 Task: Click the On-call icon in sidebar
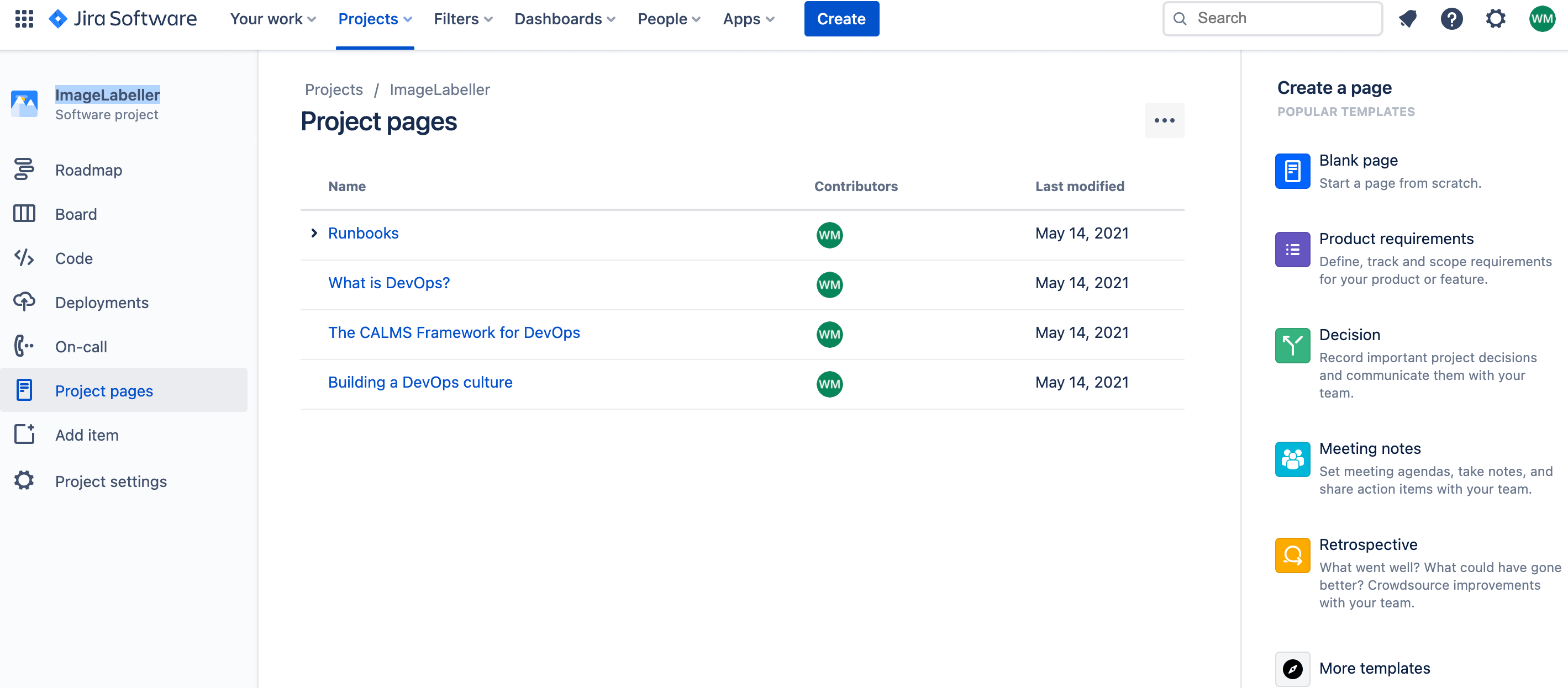coord(24,346)
